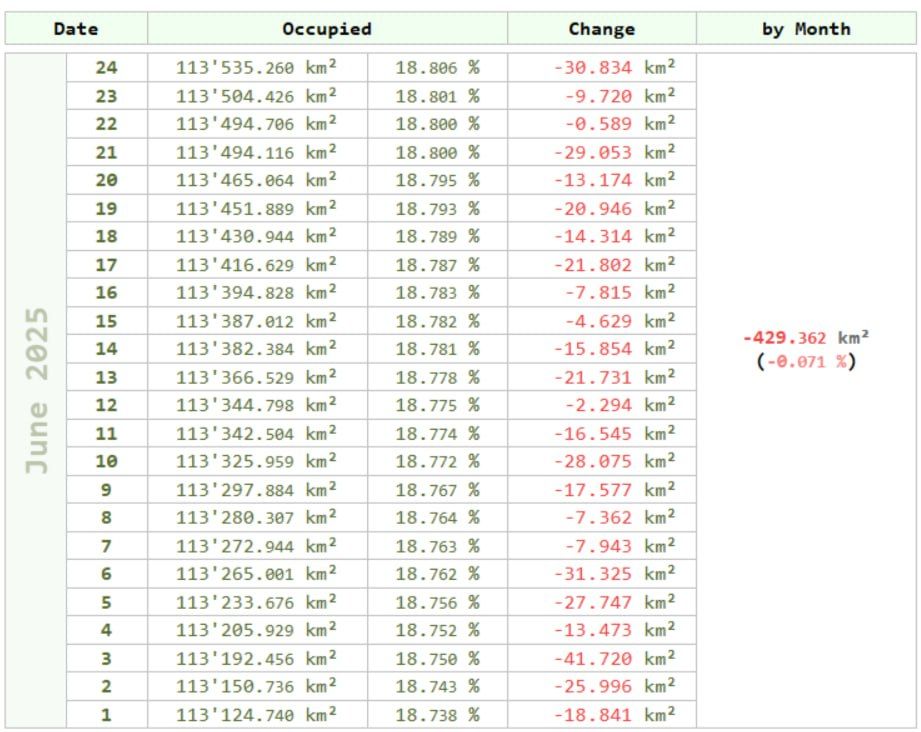Click date cell 12
The width and height of the screenshot is (921, 732).
[107, 405]
